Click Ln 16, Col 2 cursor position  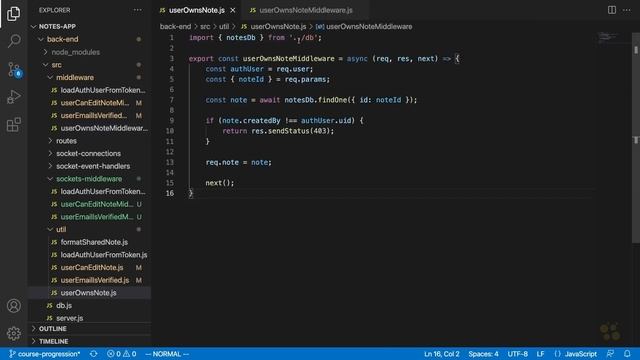[442, 354]
